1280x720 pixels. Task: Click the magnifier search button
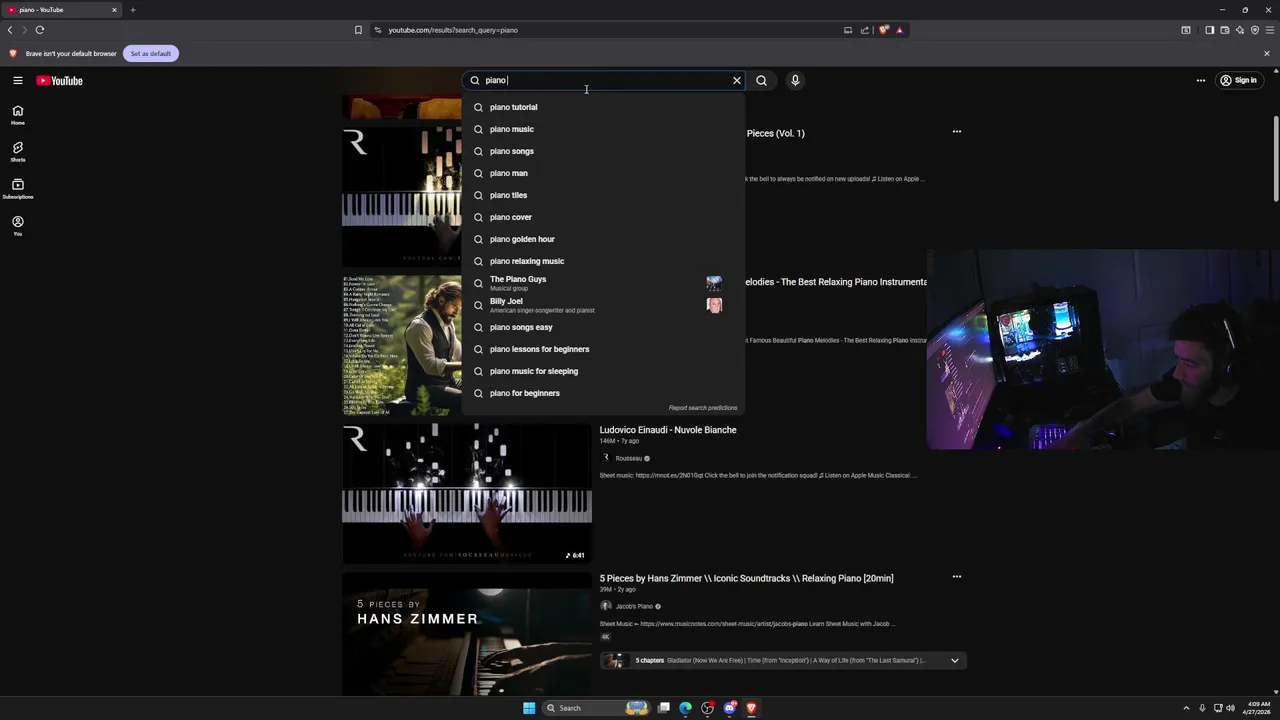point(761,80)
